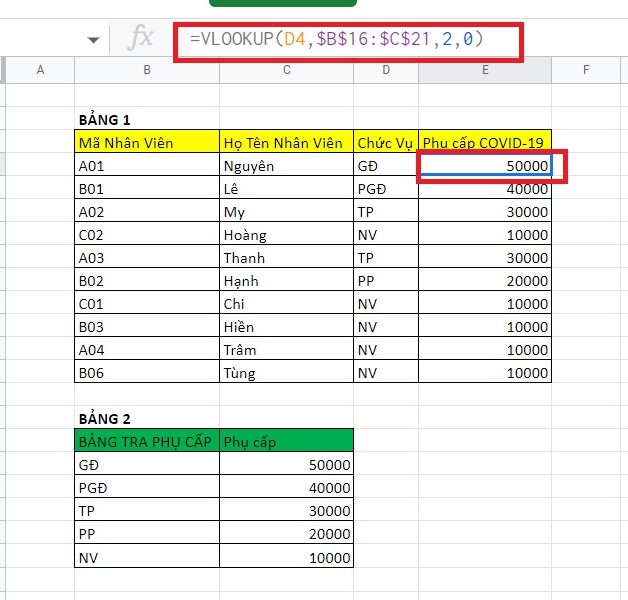Click the BẢNG 1 title cell
The image size is (628, 600).
tap(147, 119)
